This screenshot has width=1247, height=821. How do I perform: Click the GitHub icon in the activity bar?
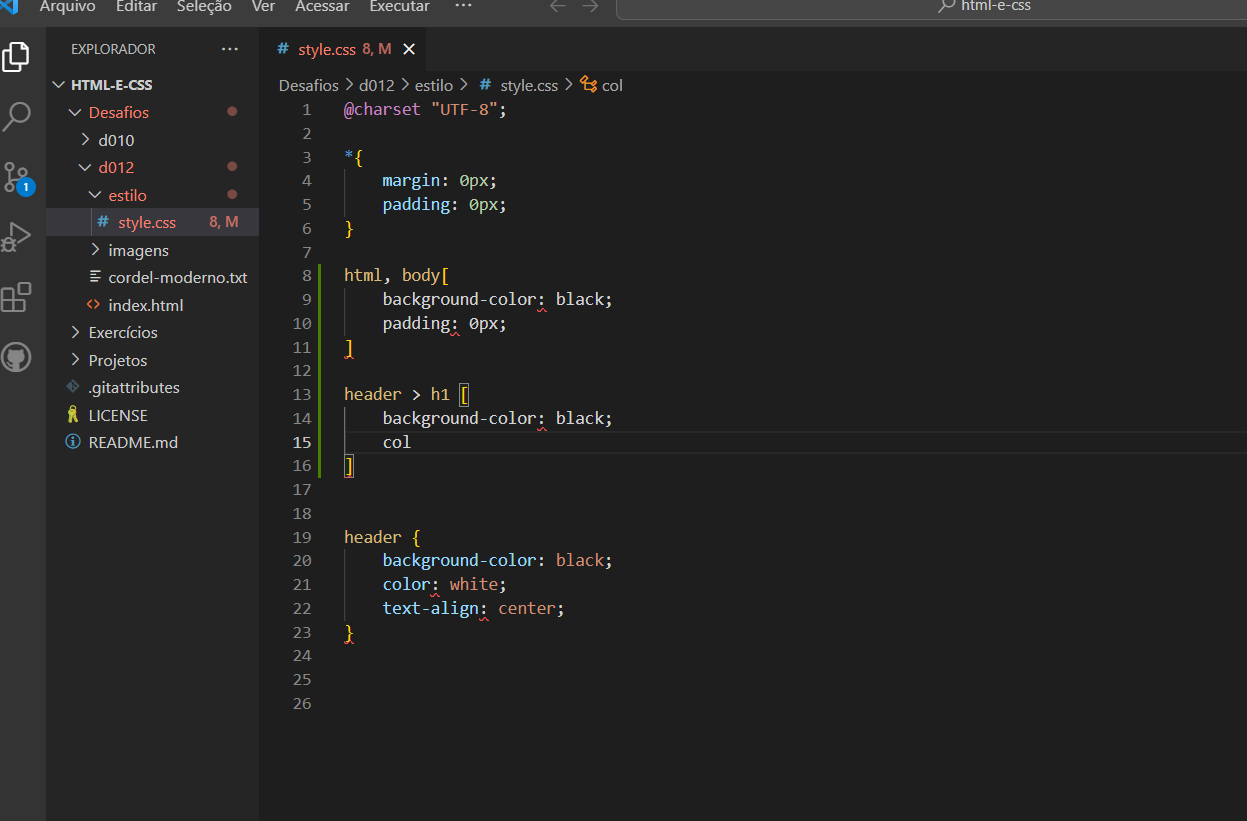pos(16,357)
